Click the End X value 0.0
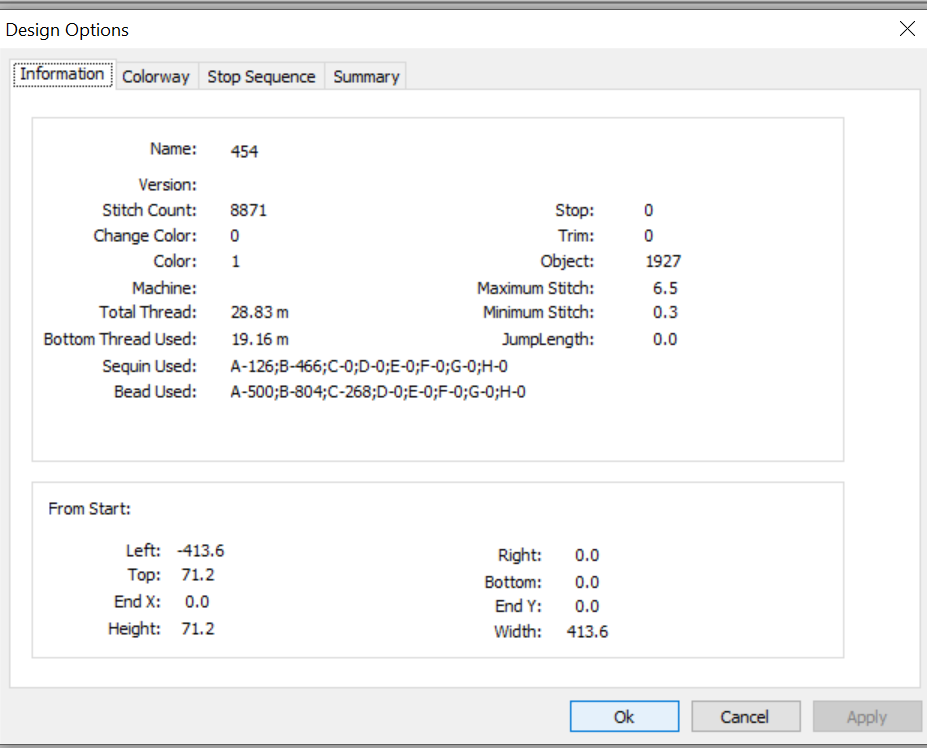Screen dimensions: 927x748 coord(197,602)
